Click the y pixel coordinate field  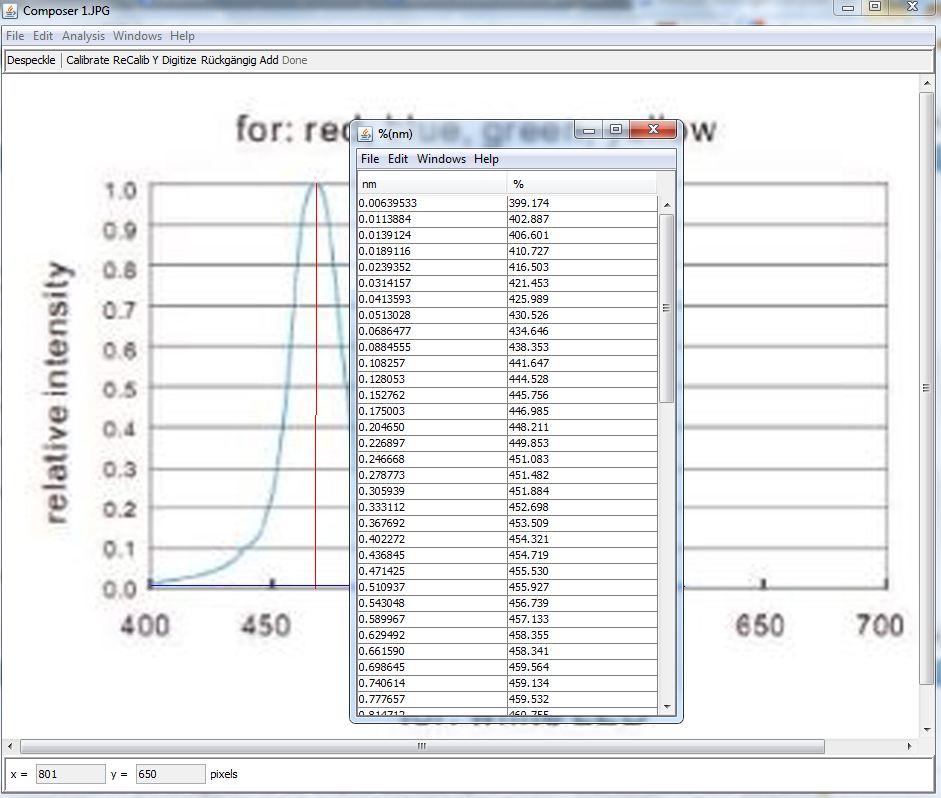(170, 774)
